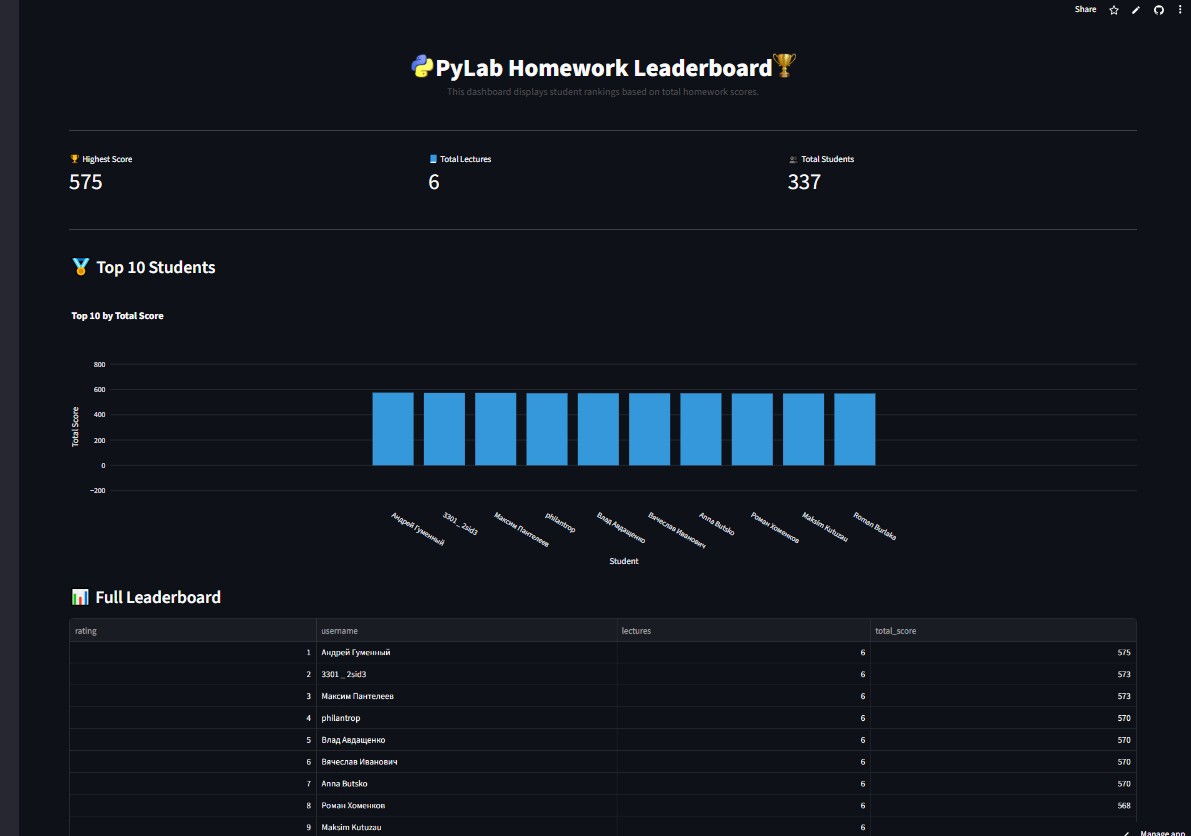Select username cell 'philantrop'
Image resolution: width=1191 pixels, height=836 pixels.
click(466, 718)
